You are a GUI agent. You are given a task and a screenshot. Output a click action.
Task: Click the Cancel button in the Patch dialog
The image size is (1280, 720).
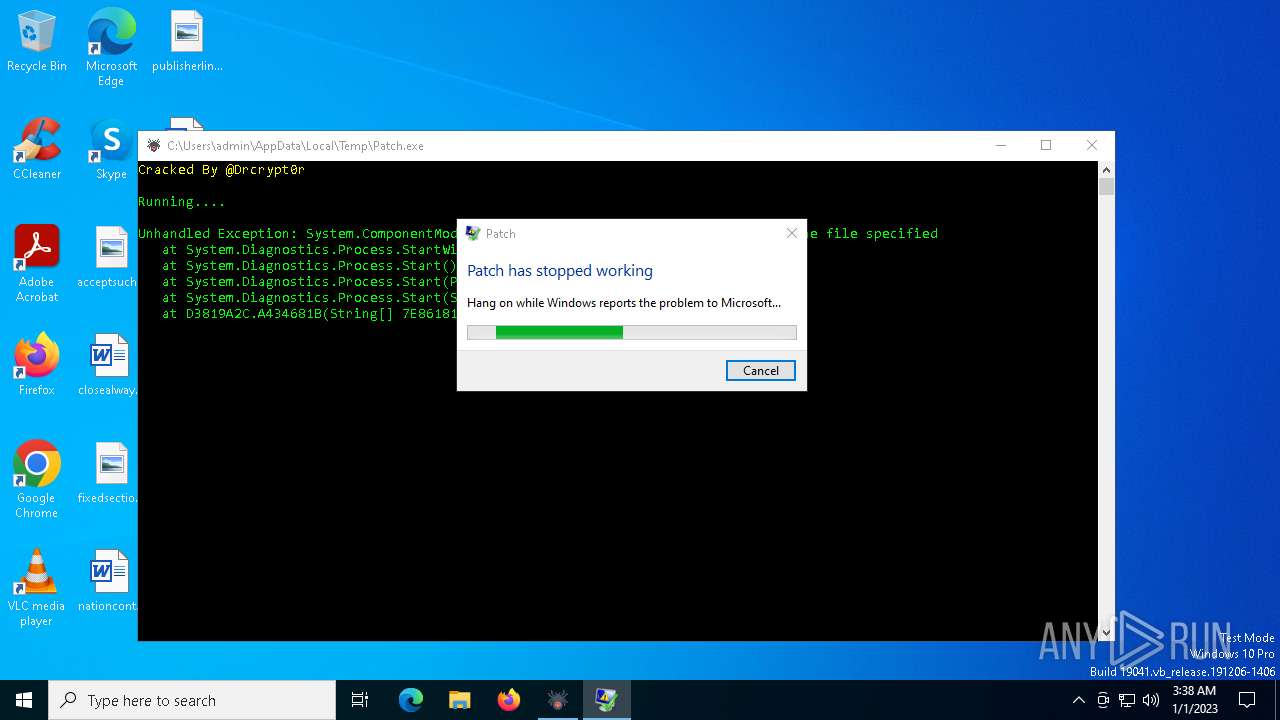coord(761,370)
